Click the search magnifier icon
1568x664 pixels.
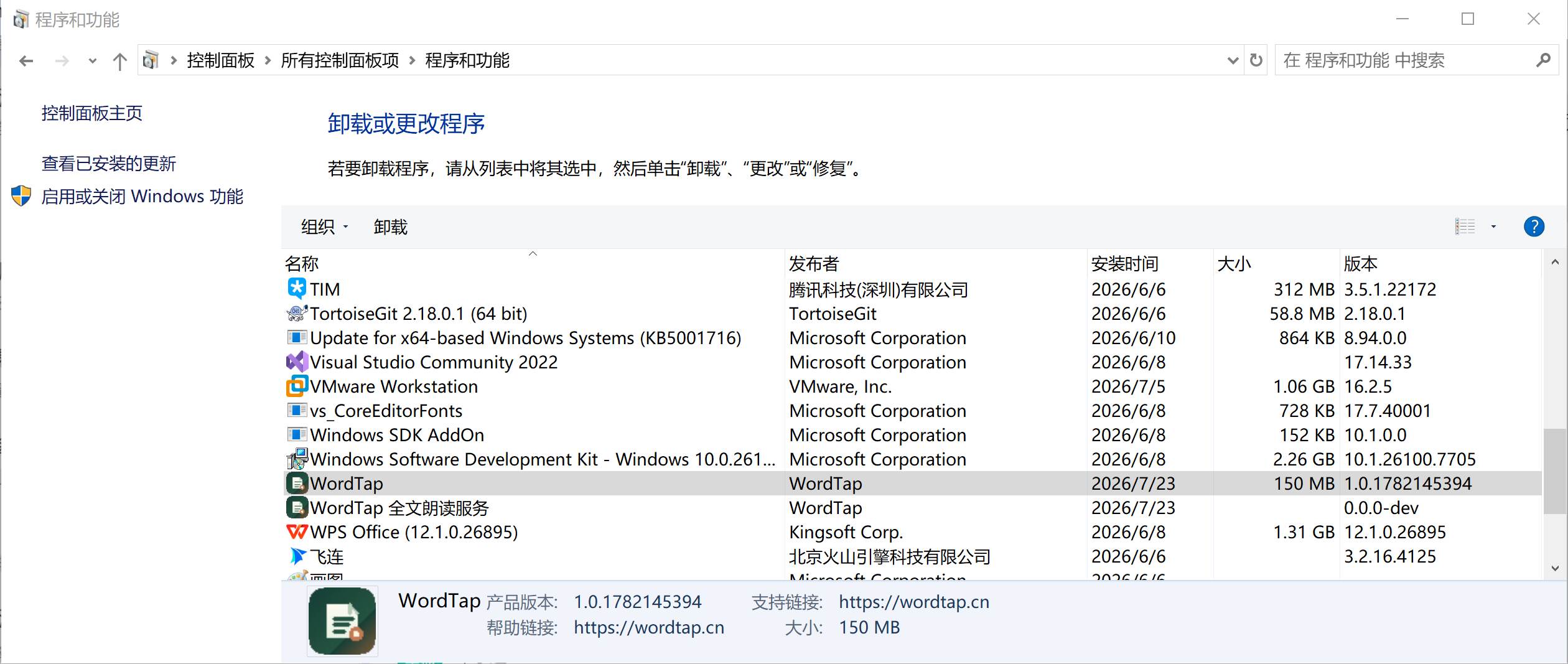1543,60
